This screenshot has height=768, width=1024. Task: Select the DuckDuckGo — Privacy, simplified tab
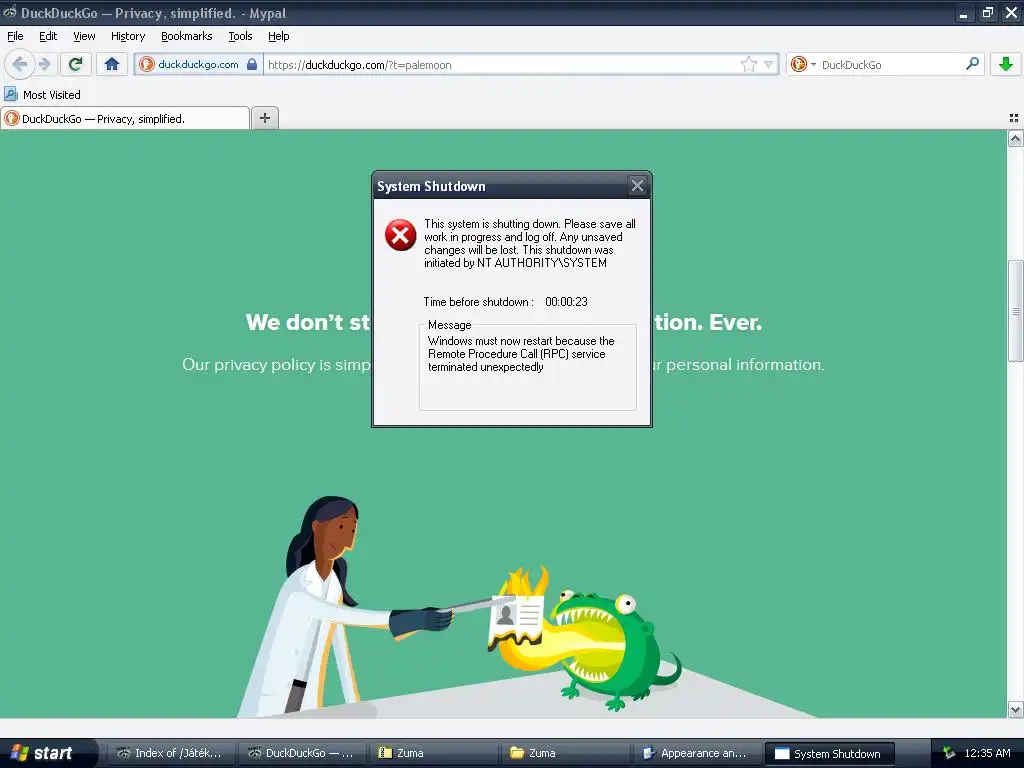tap(125, 118)
